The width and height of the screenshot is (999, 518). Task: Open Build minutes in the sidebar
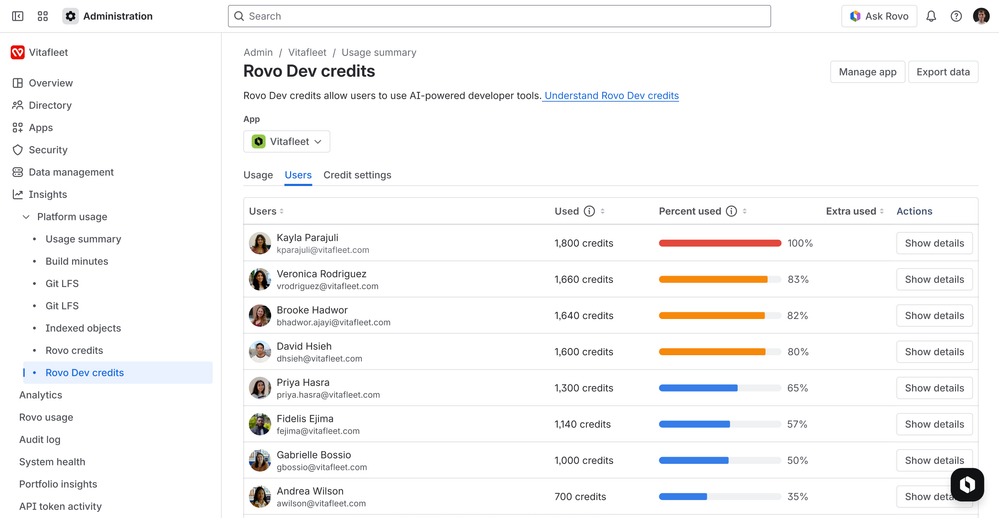tap(76, 261)
